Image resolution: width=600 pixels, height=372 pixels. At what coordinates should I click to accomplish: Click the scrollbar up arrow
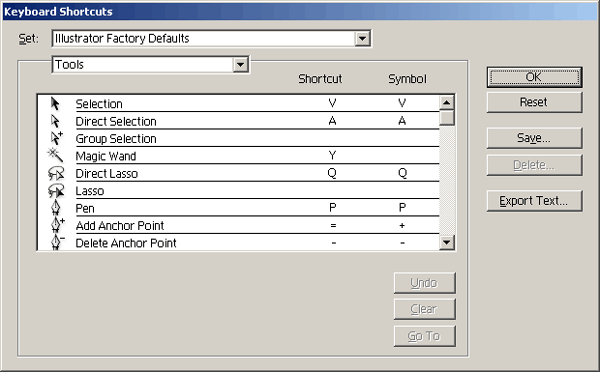[x=447, y=102]
